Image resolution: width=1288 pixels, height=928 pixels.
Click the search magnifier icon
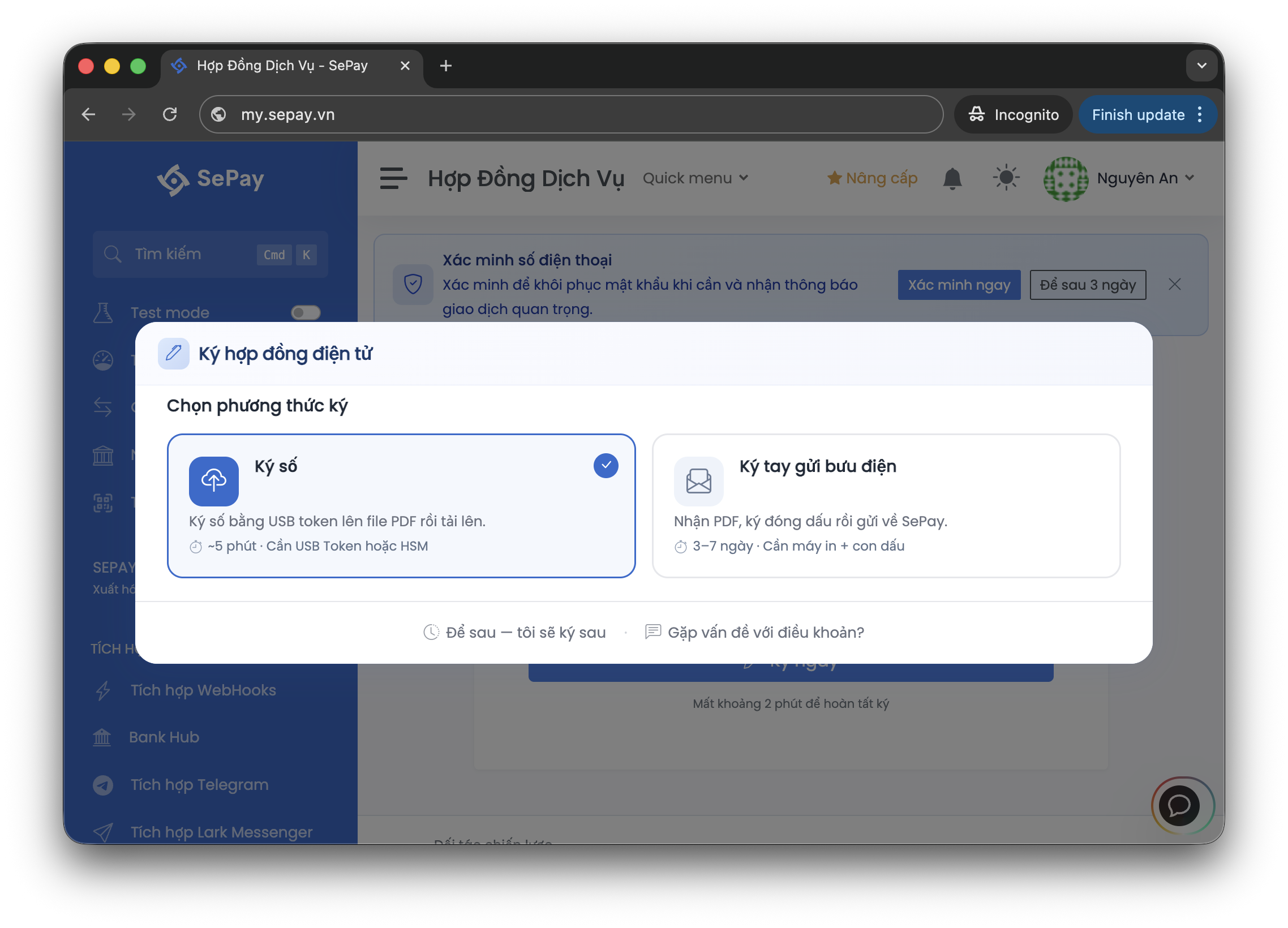click(113, 254)
